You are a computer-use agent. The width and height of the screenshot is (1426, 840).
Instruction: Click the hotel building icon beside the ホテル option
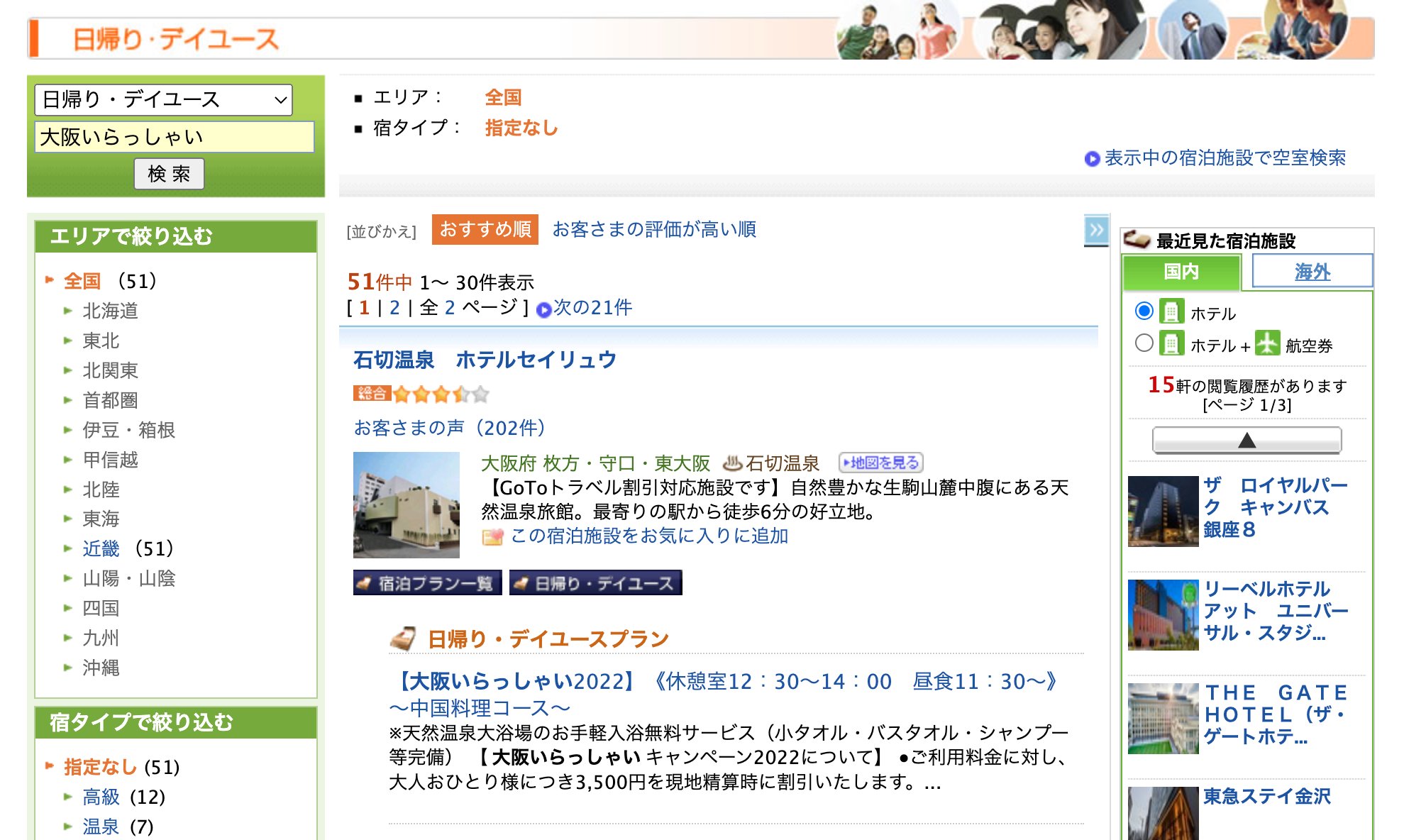point(1171,311)
